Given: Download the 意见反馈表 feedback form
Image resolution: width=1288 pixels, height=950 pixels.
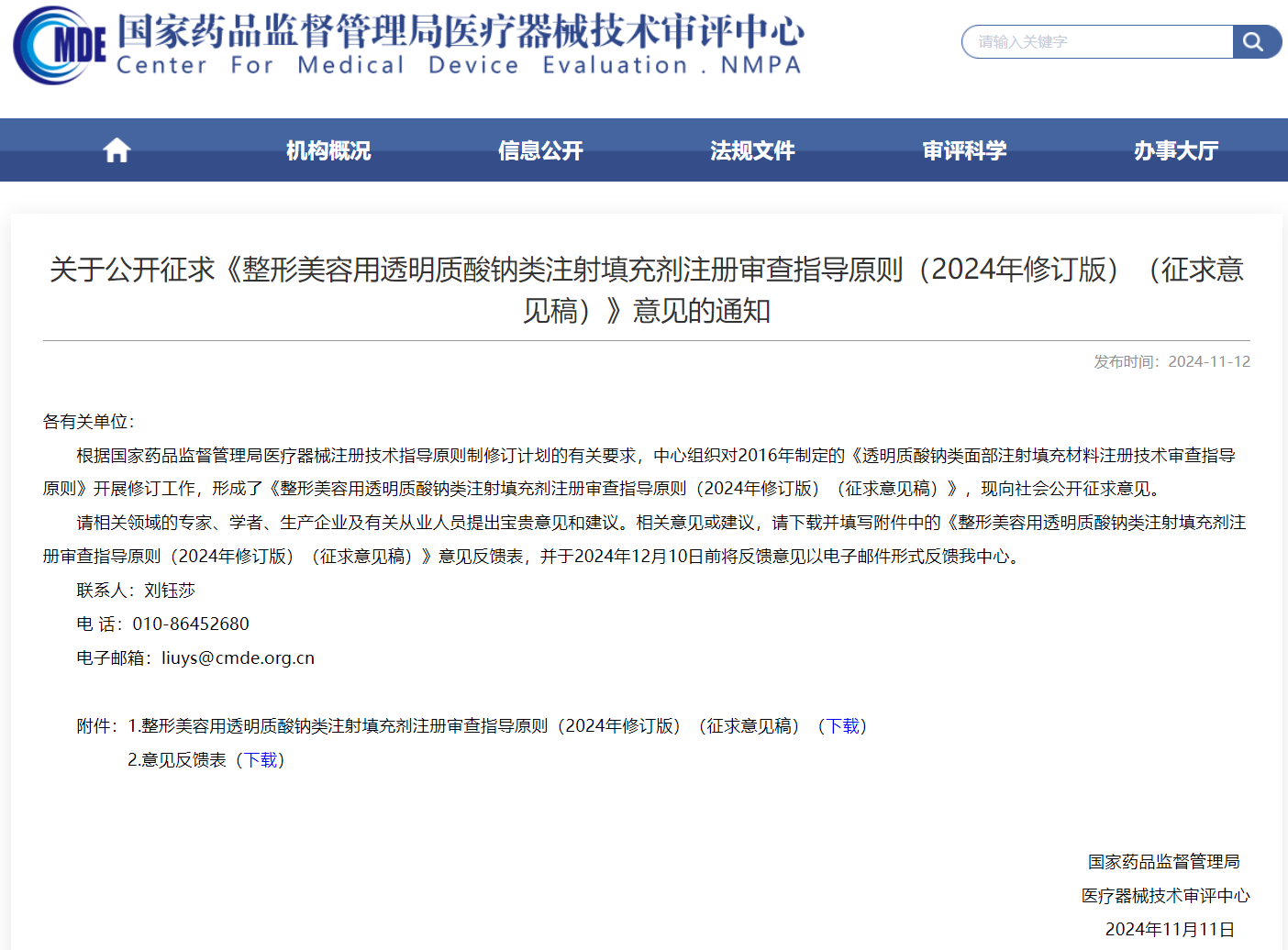Looking at the screenshot, I should 261,759.
